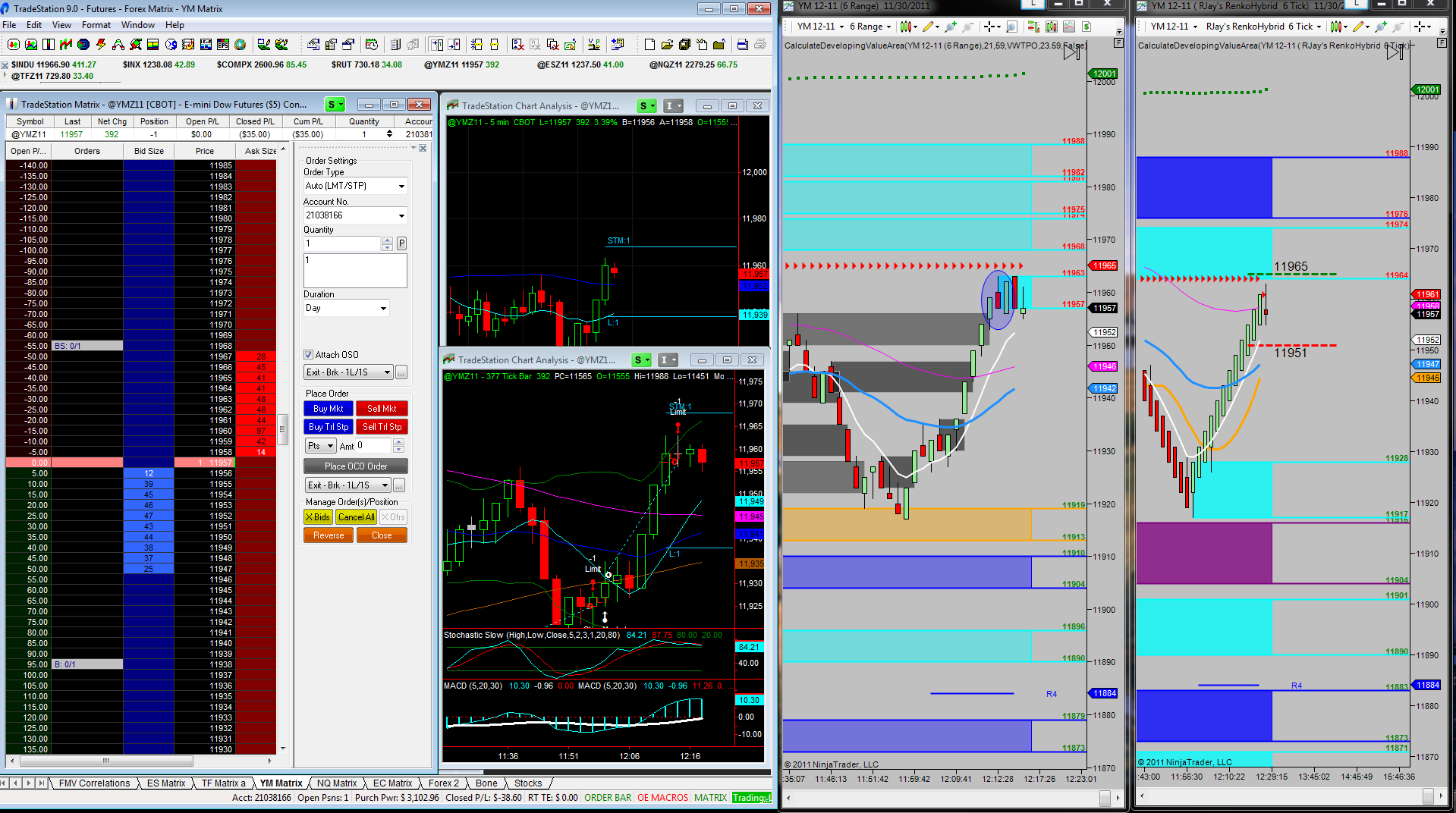Image resolution: width=1456 pixels, height=813 pixels.
Task: Switch to the NQ Matrix tab
Action: (x=337, y=783)
